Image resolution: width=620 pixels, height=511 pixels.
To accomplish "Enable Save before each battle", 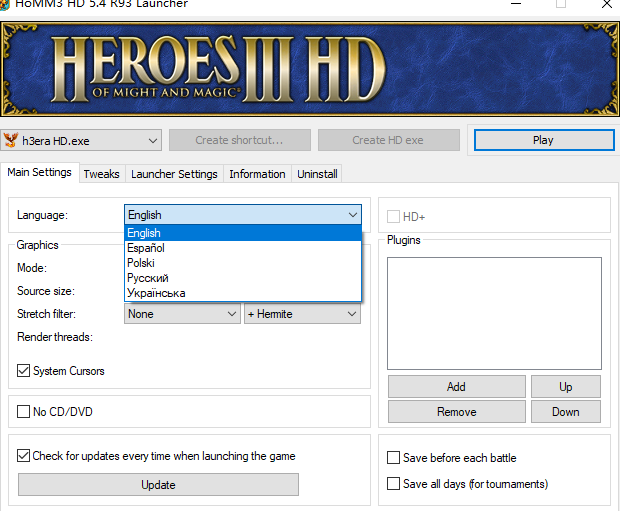I will (393, 458).
